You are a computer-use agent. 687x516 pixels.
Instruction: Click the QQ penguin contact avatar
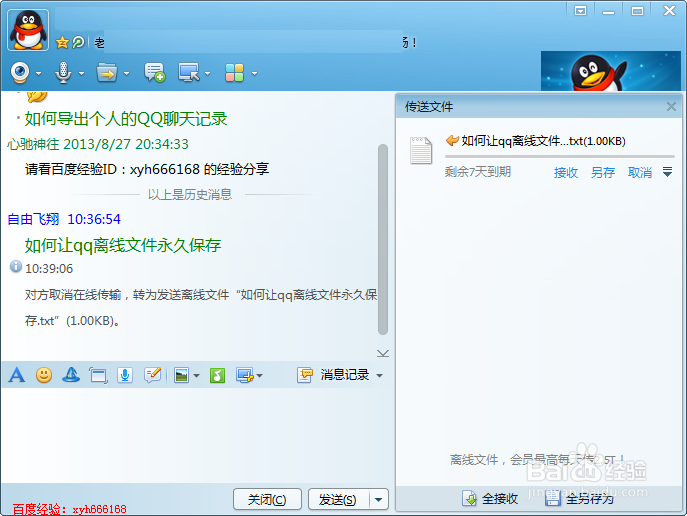(28, 30)
